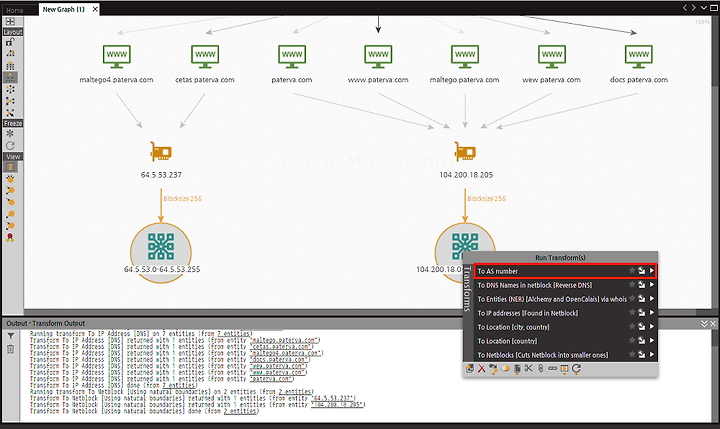
Task: Toggle favorite star for To AS number
Action: pos(632,271)
